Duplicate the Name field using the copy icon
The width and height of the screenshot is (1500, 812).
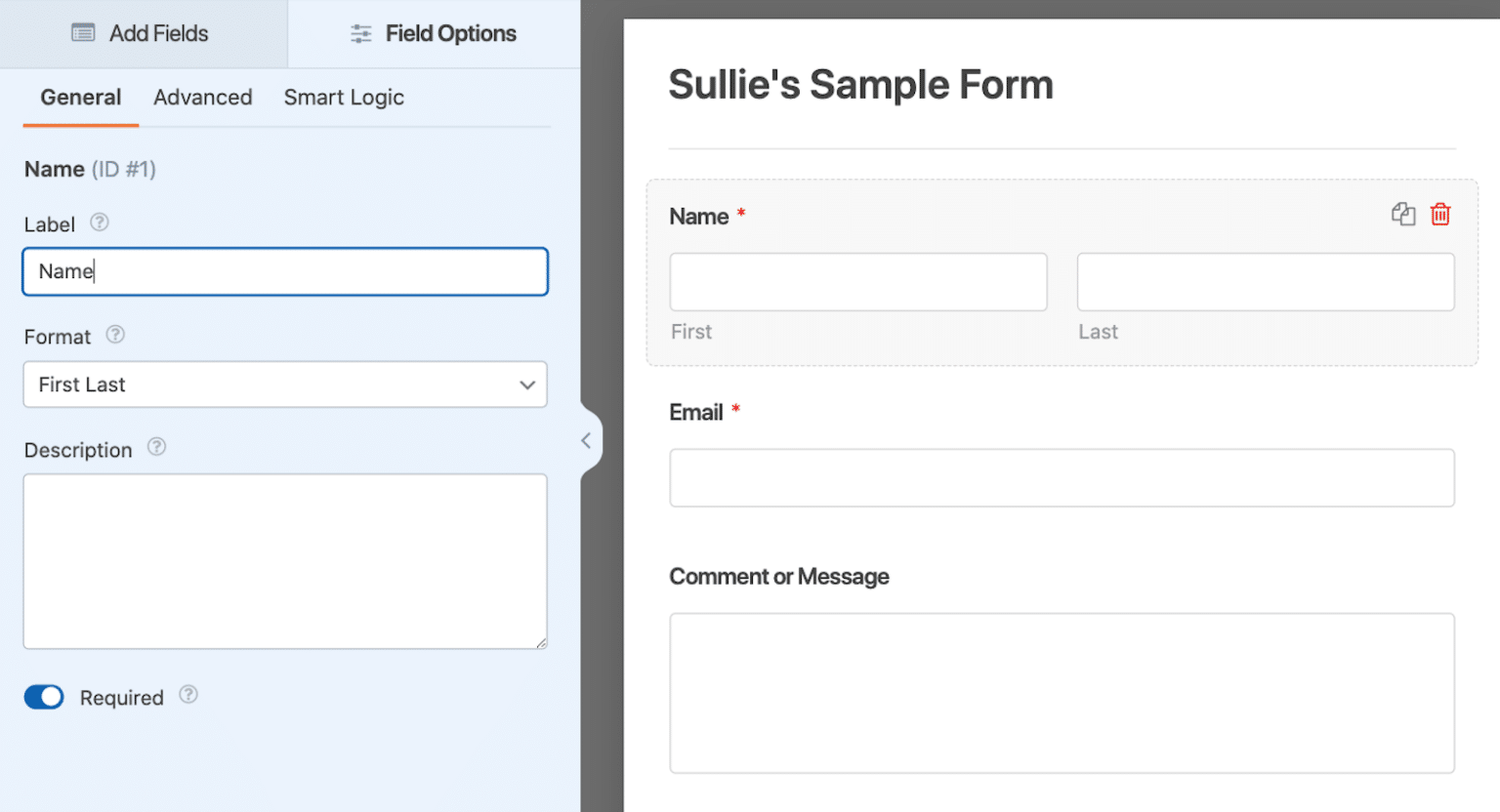tap(1403, 214)
